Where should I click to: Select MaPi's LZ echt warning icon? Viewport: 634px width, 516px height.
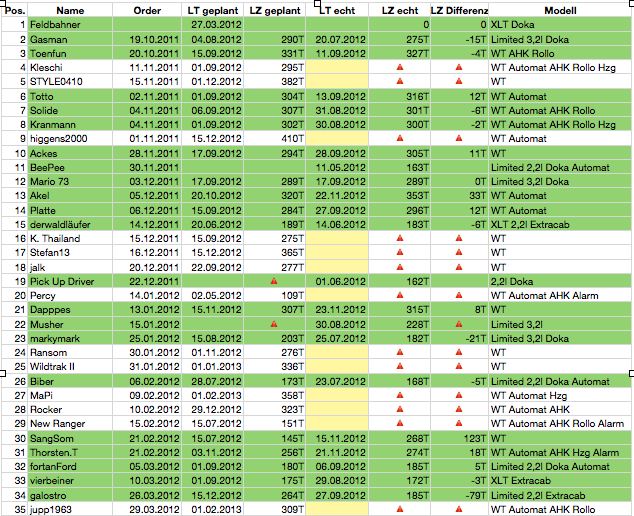[x=400, y=395]
